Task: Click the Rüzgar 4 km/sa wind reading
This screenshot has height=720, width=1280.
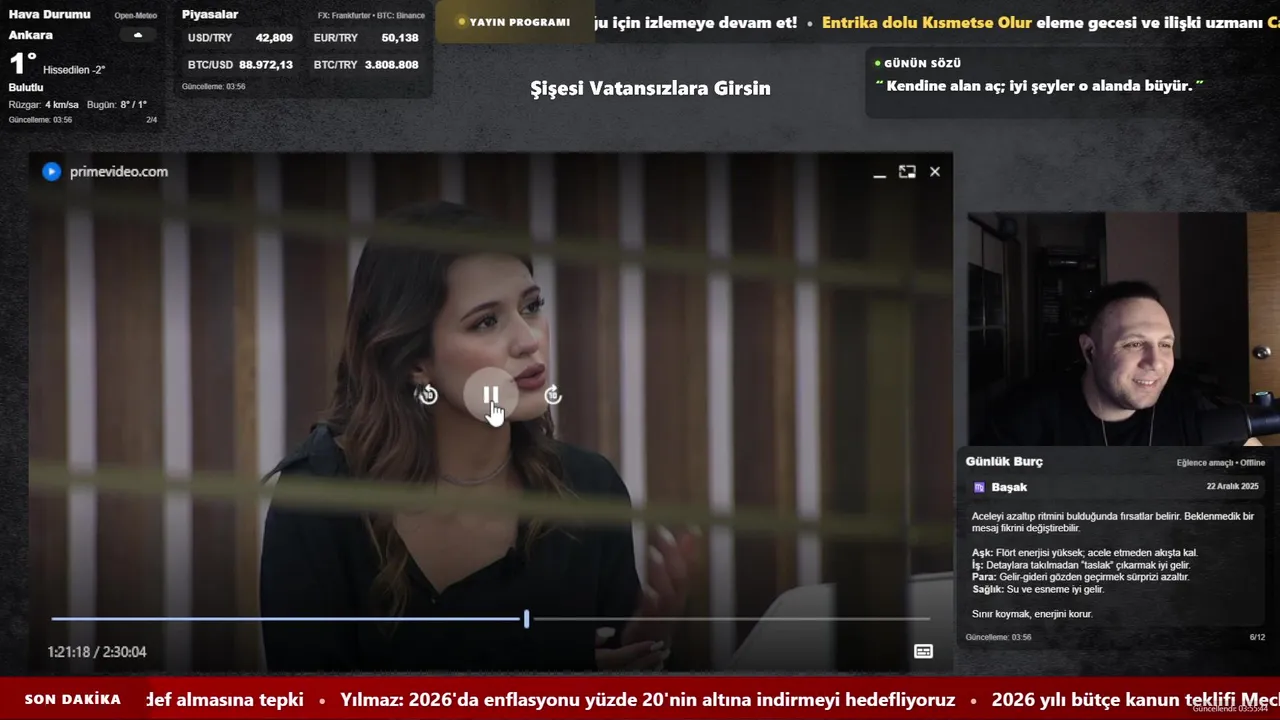Action: point(43,105)
